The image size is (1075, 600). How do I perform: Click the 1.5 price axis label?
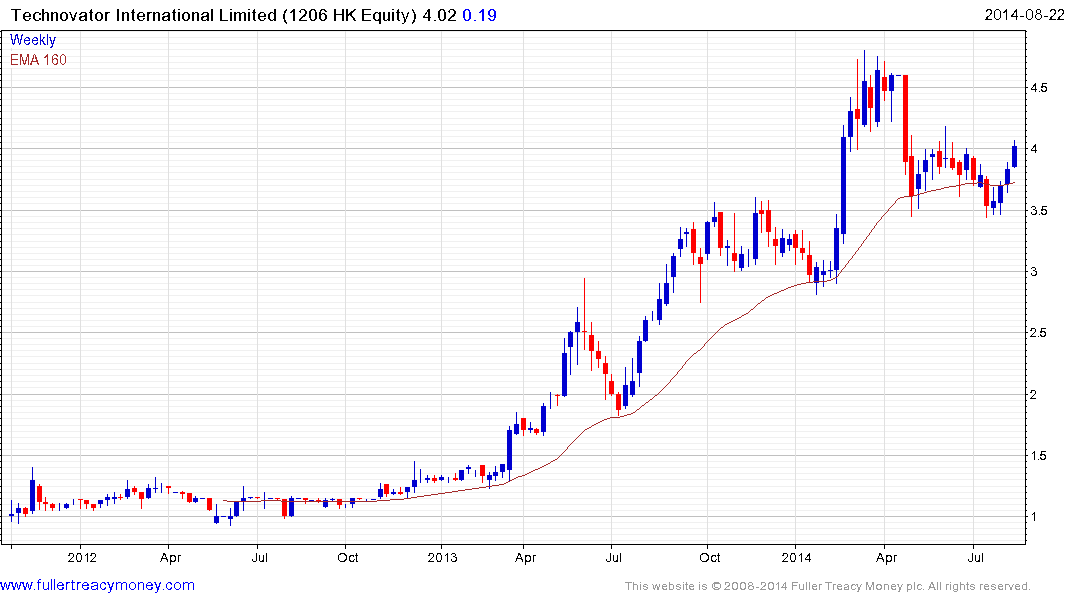(1038, 455)
